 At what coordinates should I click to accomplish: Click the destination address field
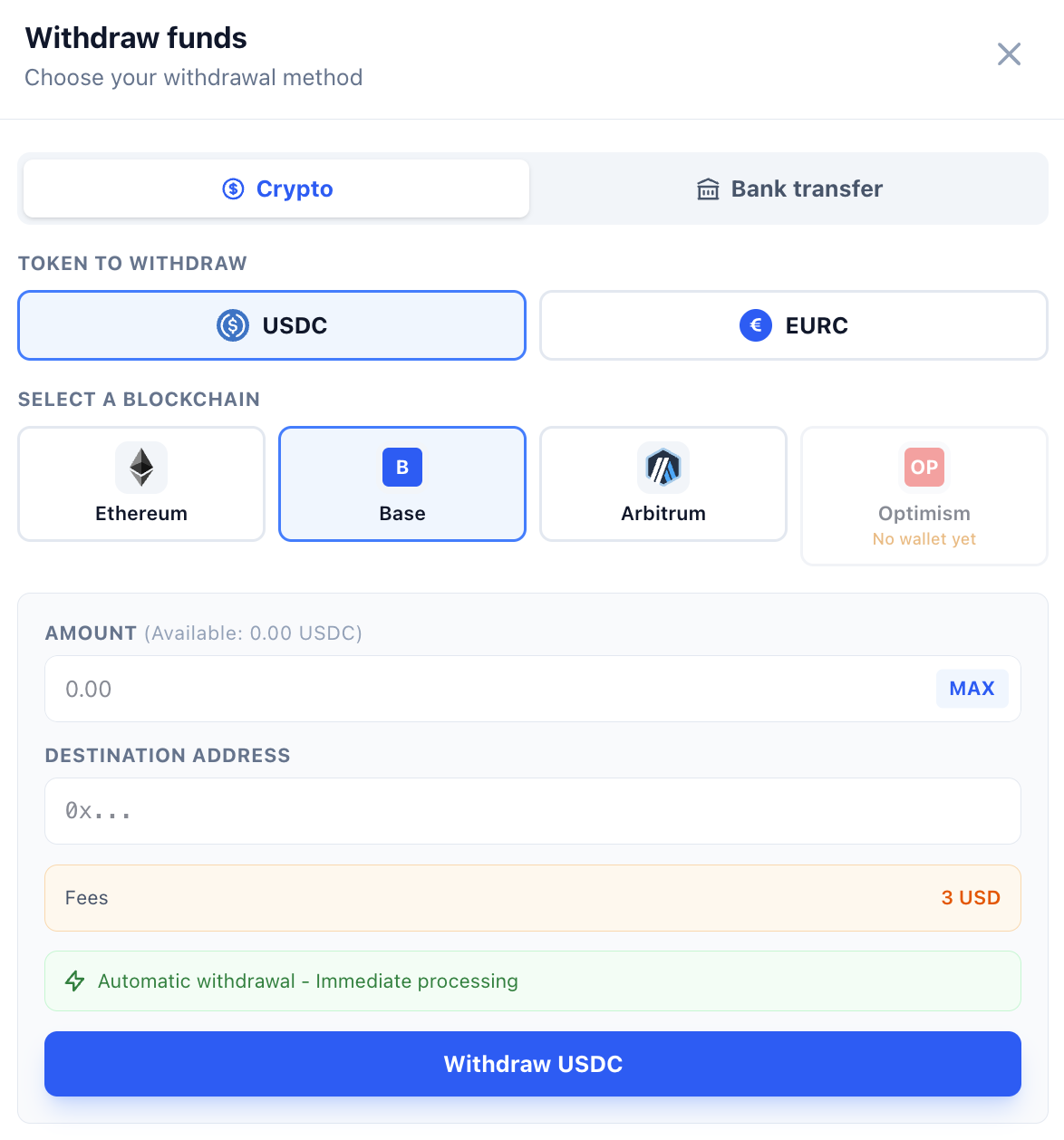click(x=533, y=811)
